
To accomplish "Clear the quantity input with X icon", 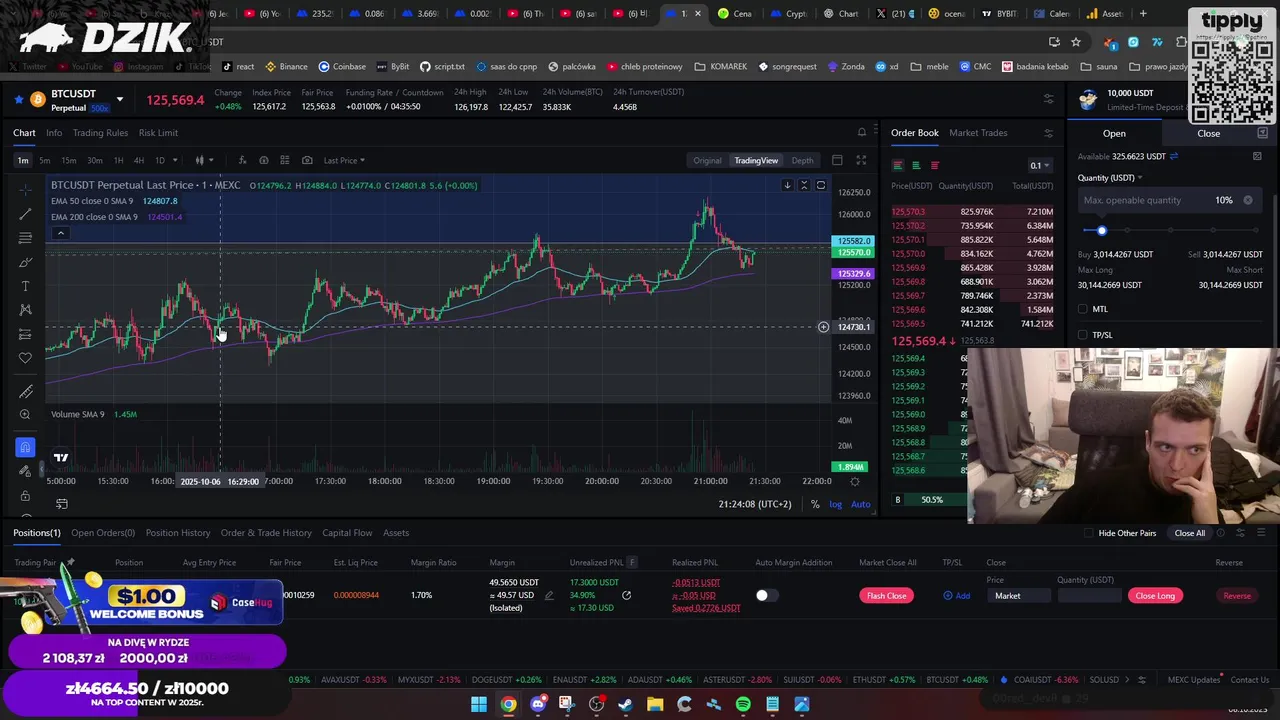I will point(1248,200).
